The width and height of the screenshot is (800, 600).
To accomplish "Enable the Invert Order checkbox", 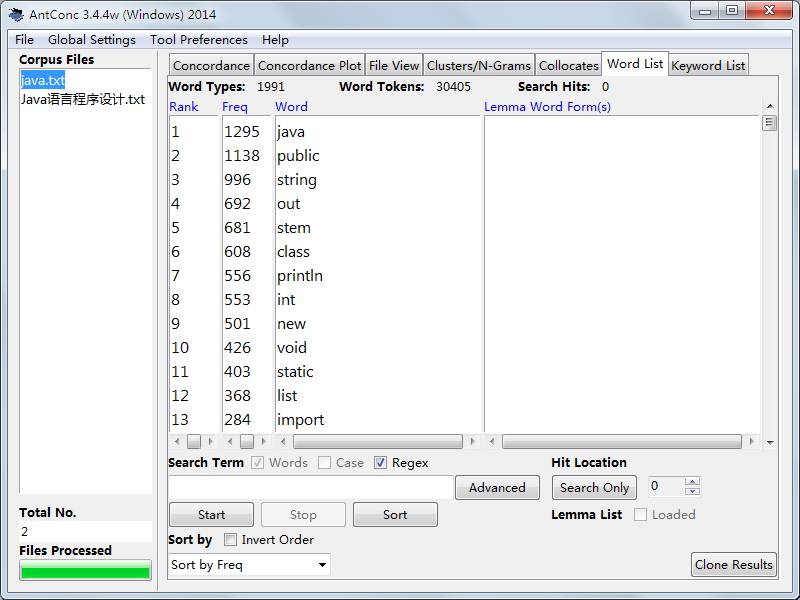I will point(231,540).
